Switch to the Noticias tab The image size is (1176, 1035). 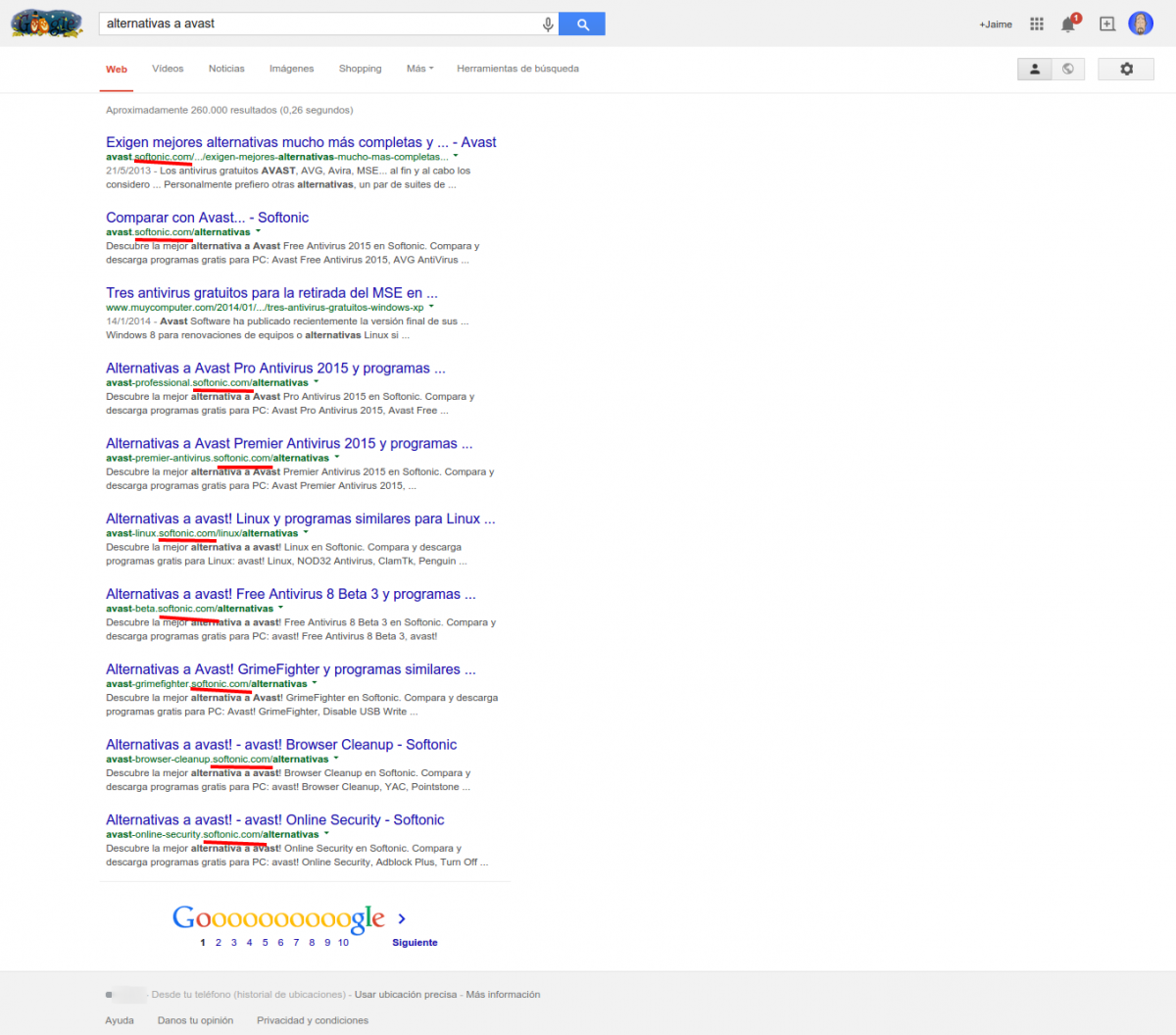coord(226,69)
